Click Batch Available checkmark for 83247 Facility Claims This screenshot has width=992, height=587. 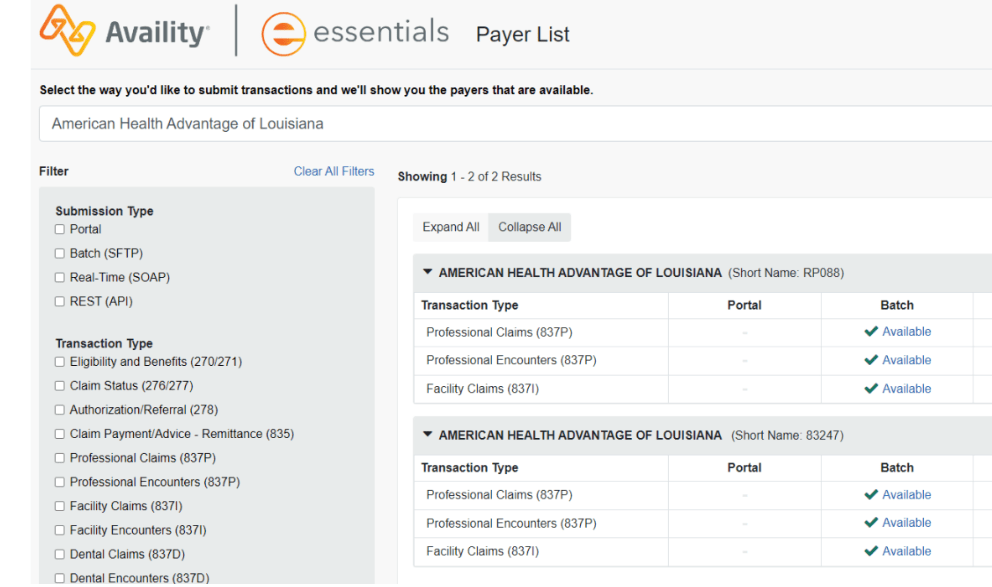[871, 551]
